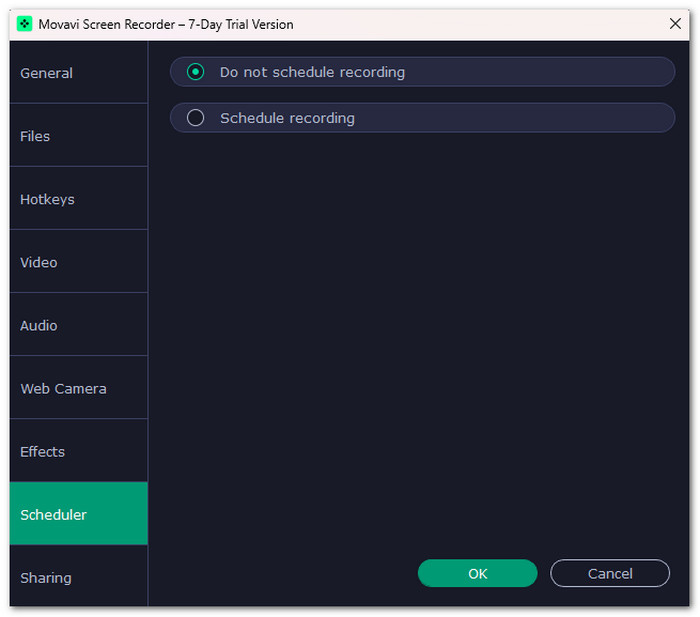Confirm settings with the OK button
The height and width of the screenshot is (617, 700).
point(477,573)
